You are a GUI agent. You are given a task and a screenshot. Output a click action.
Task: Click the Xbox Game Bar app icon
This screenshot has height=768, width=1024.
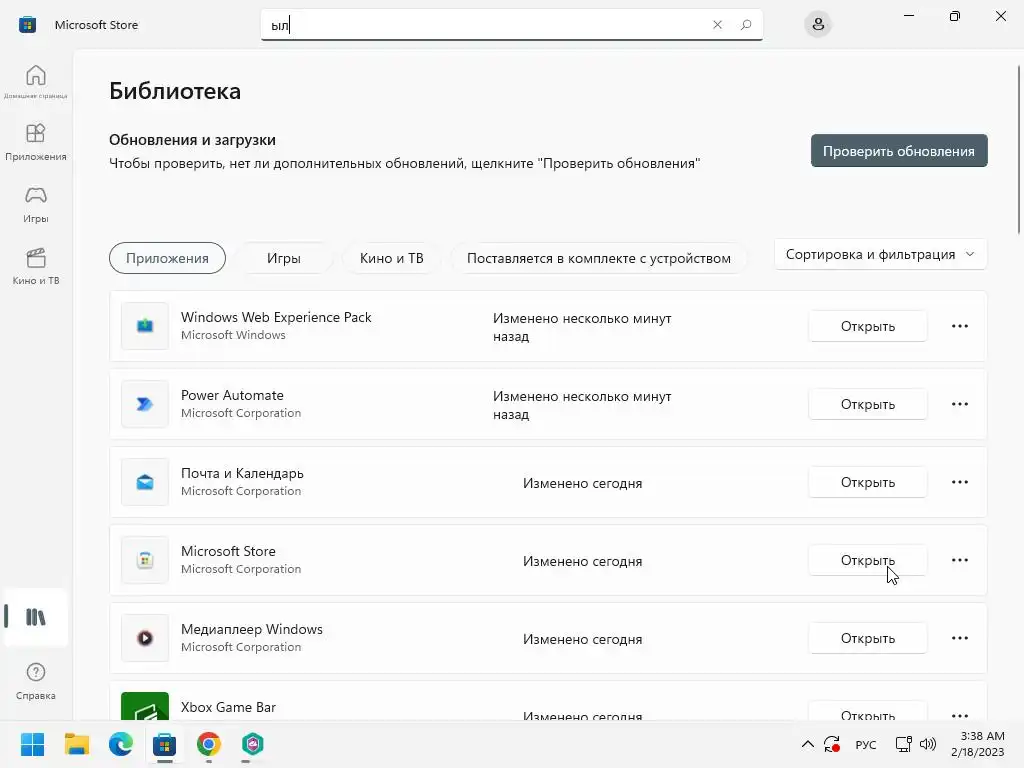145,707
